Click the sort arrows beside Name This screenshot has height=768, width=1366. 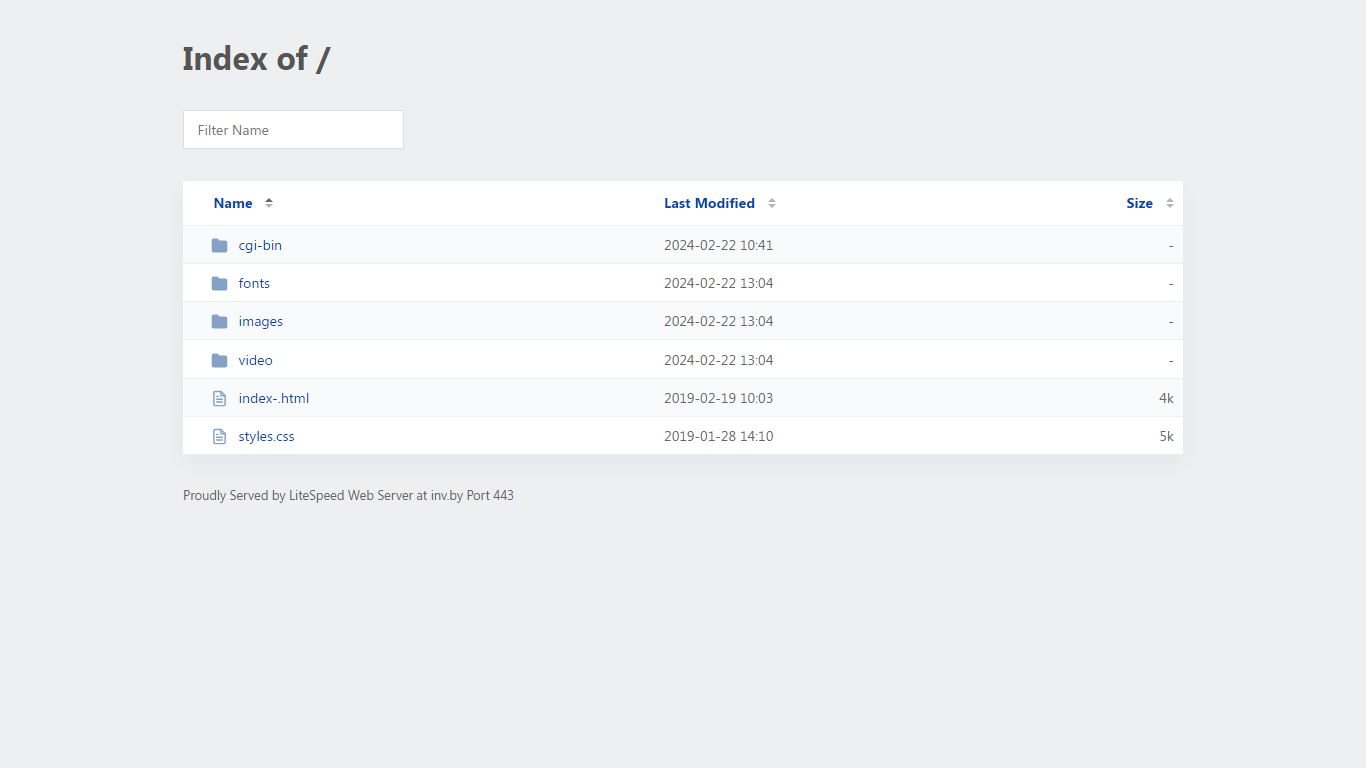tap(269, 203)
